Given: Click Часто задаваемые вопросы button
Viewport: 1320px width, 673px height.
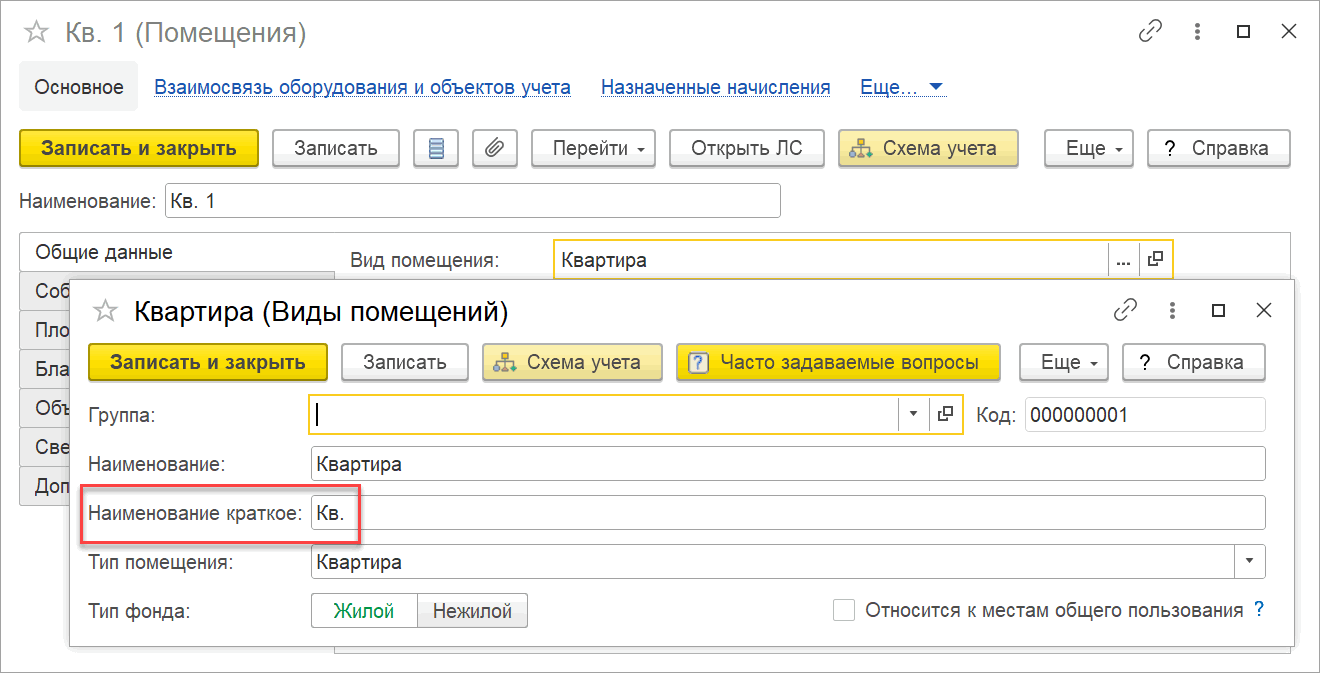Looking at the screenshot, I should 838,362.
